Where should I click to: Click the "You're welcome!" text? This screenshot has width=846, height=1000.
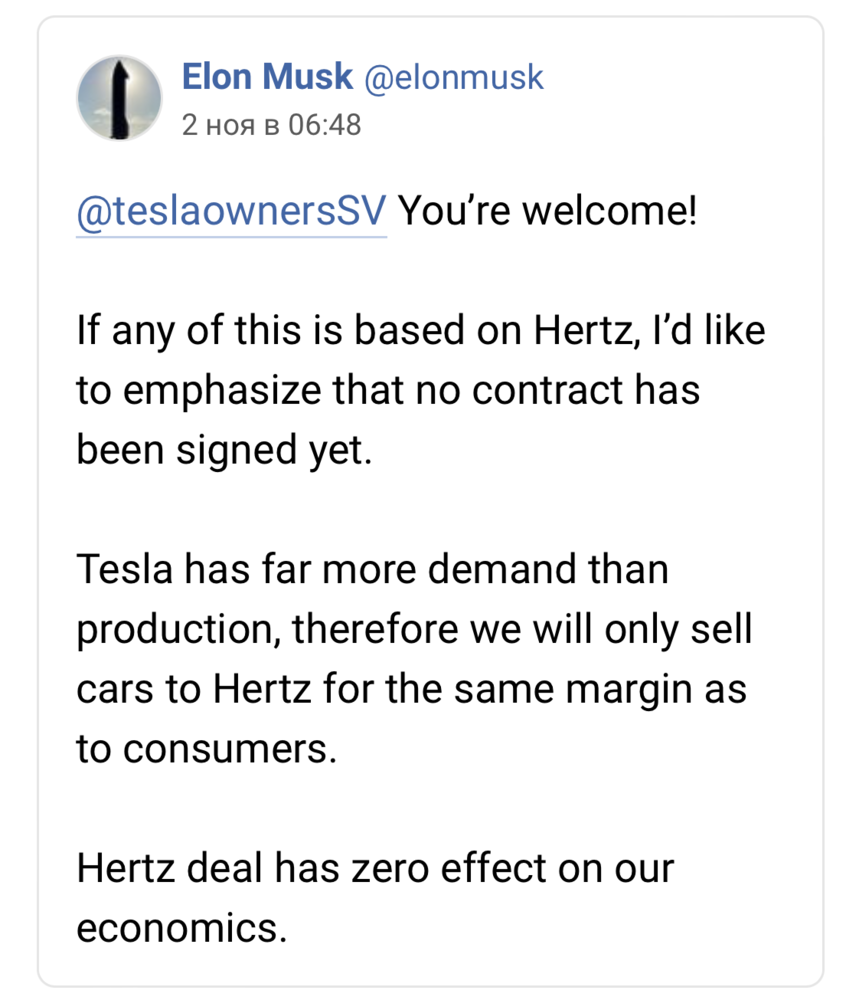click(547, 212)
